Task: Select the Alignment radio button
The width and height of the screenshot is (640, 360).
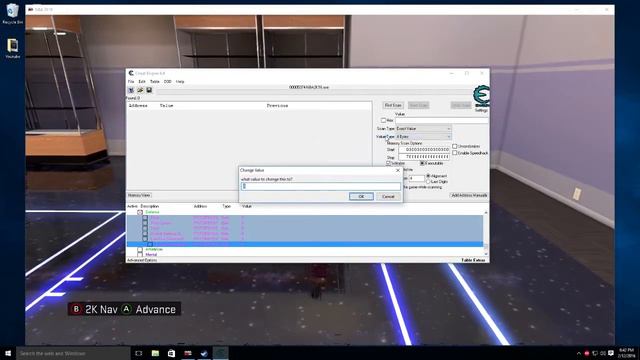Action: [x=428, y=176]
